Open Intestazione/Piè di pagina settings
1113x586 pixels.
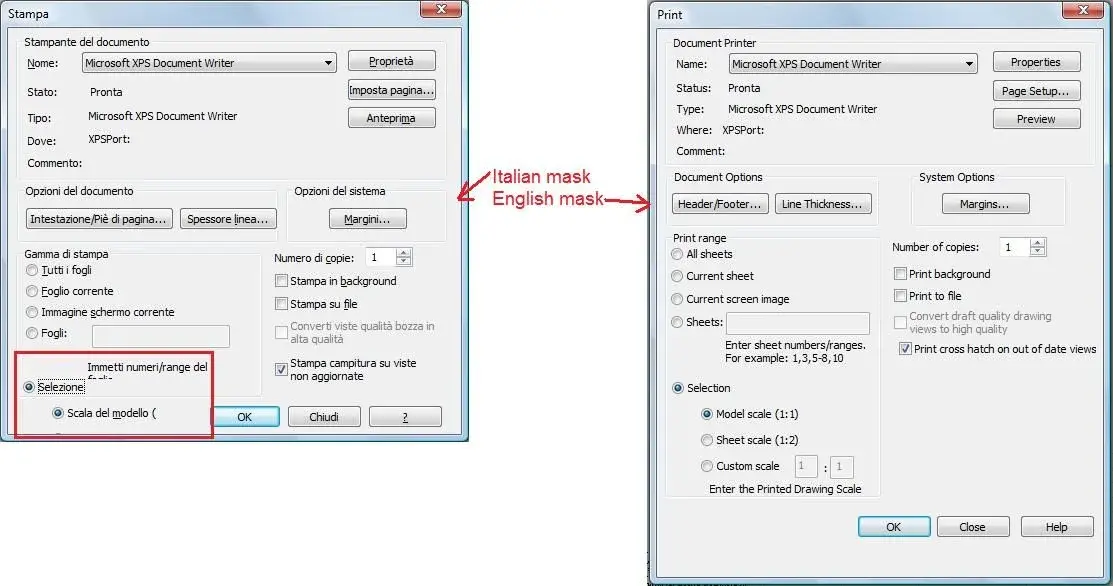[99, 219]
